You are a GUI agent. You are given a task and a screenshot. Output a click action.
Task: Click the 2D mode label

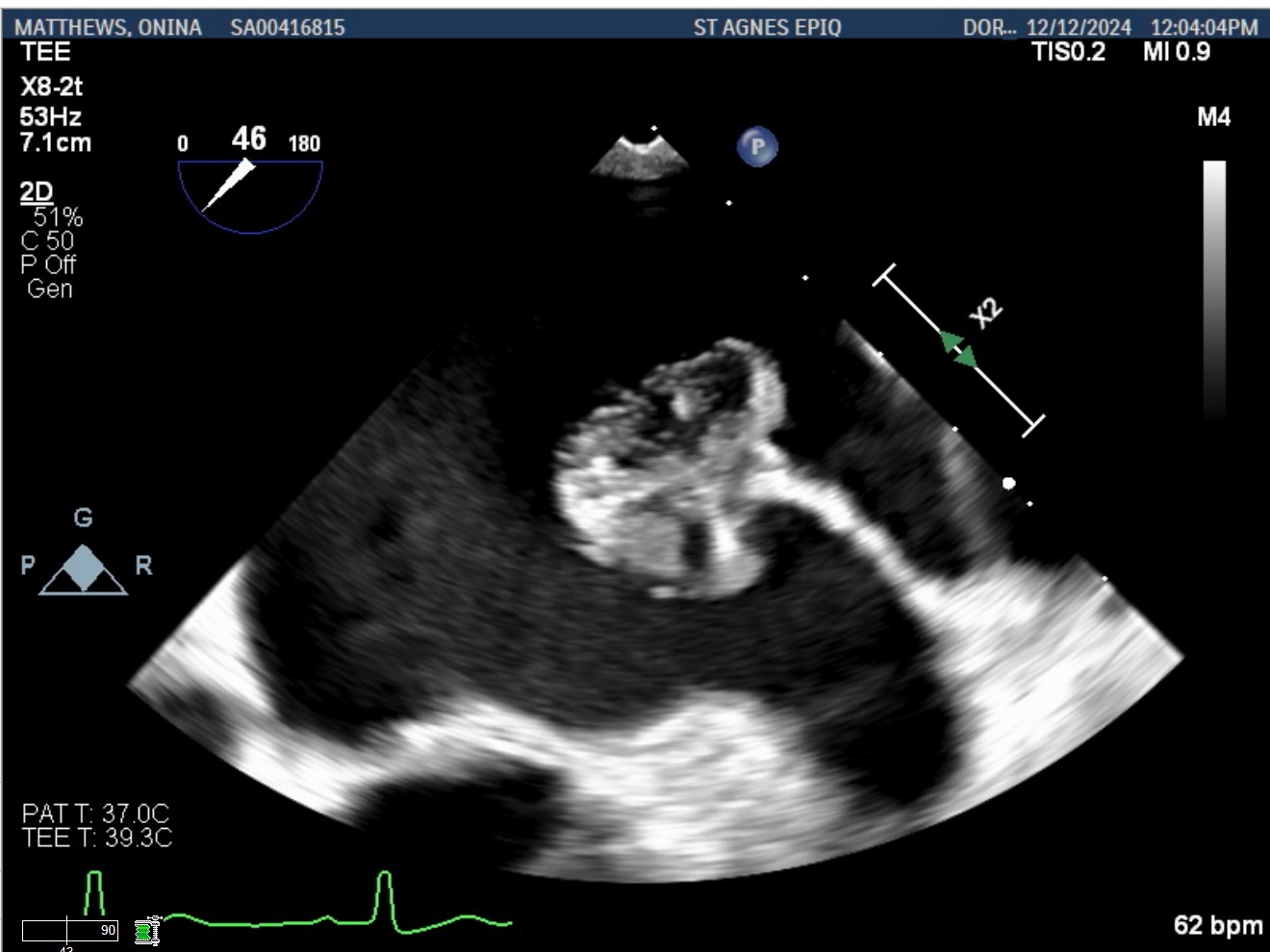(x=37, y=192)
